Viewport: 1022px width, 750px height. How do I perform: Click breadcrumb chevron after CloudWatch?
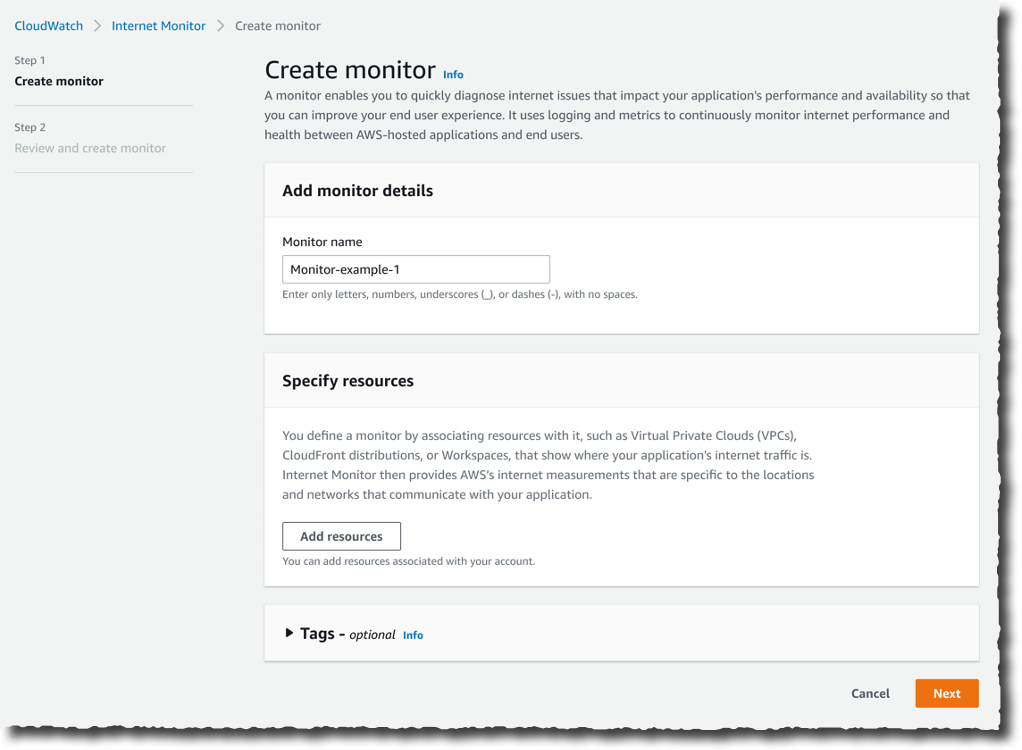97,26
